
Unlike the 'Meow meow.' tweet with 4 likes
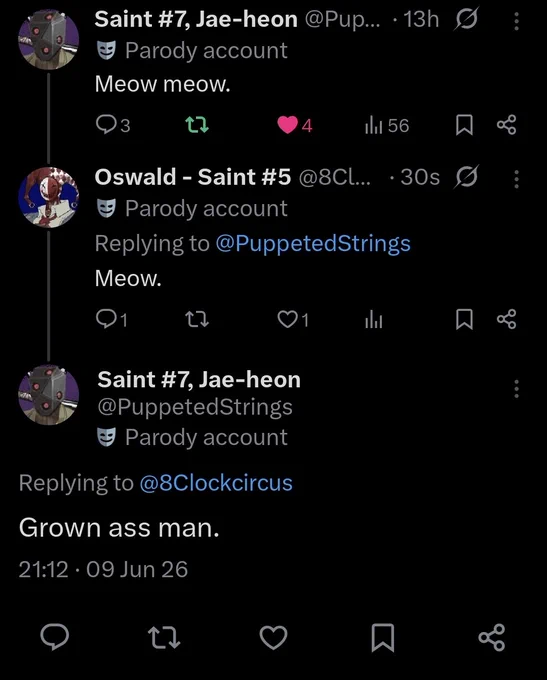pyautogui.click(x=295, y=125)
